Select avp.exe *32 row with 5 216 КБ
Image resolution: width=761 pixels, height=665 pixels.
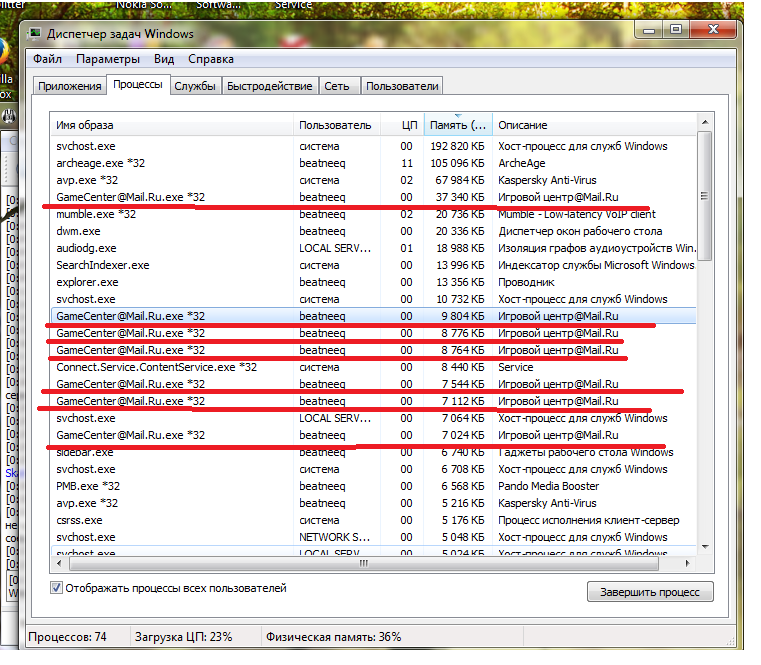coord(374,503)
